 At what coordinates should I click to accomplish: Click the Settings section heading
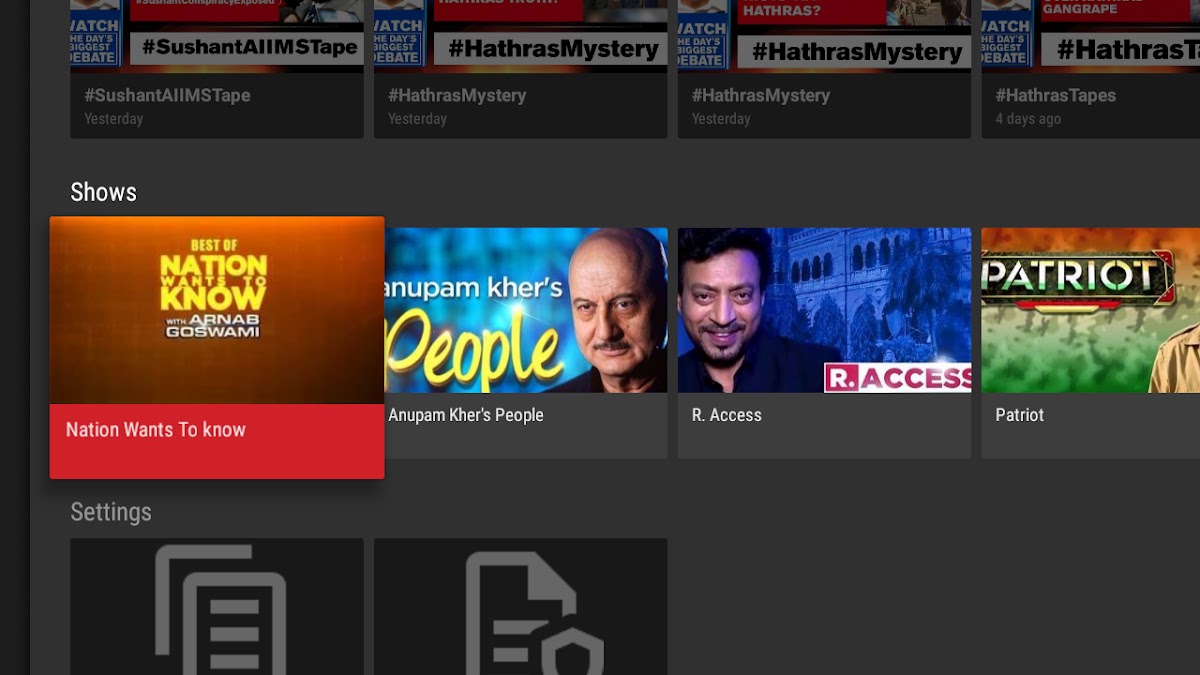point(111,512)
